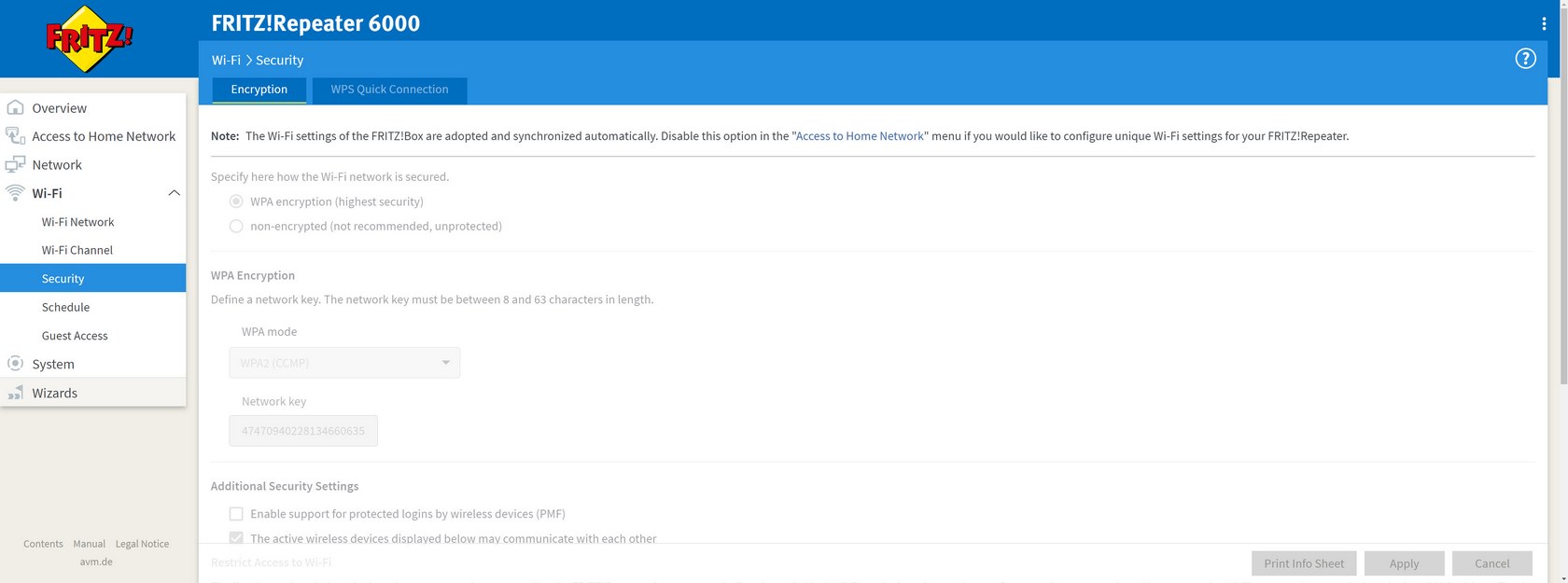1568x583 pixels.
Task: Open the WPA mode dropdown
Action: [x=344, y=363]
